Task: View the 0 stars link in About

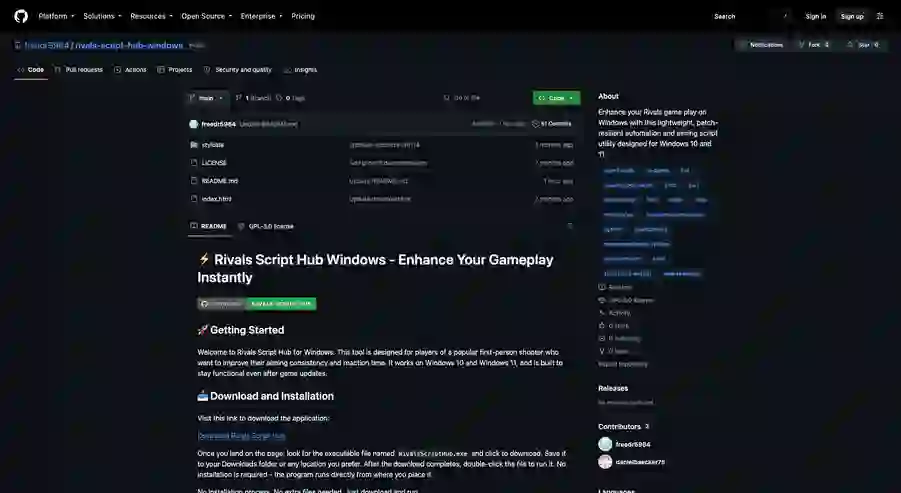Action: 614,325
